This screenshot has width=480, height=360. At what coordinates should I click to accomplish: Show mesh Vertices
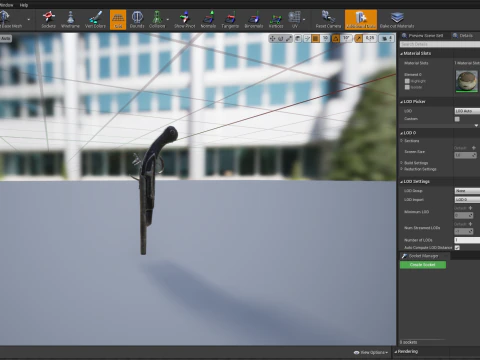click(276, 20)
